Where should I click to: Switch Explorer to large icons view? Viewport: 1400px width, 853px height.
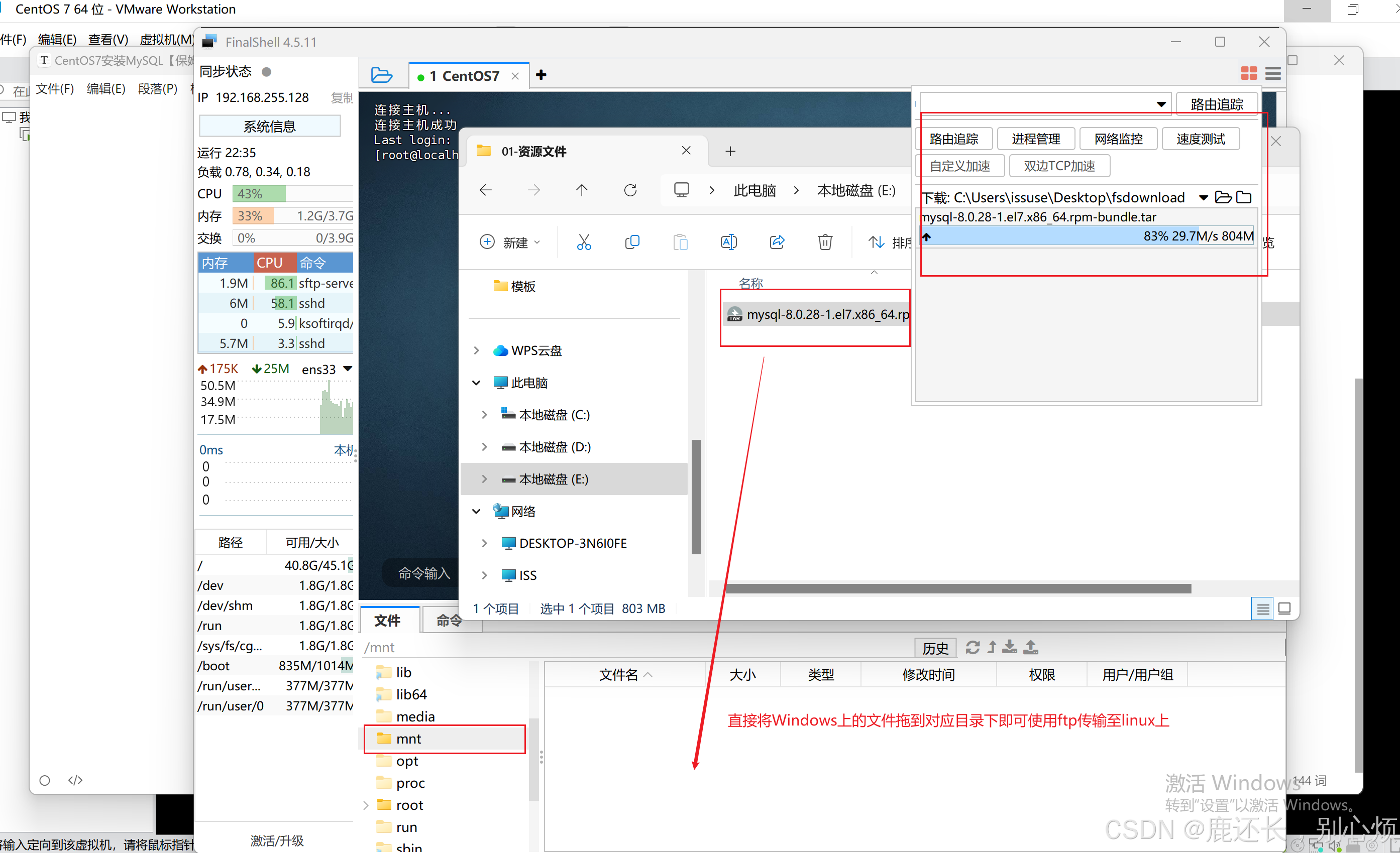1284,609
